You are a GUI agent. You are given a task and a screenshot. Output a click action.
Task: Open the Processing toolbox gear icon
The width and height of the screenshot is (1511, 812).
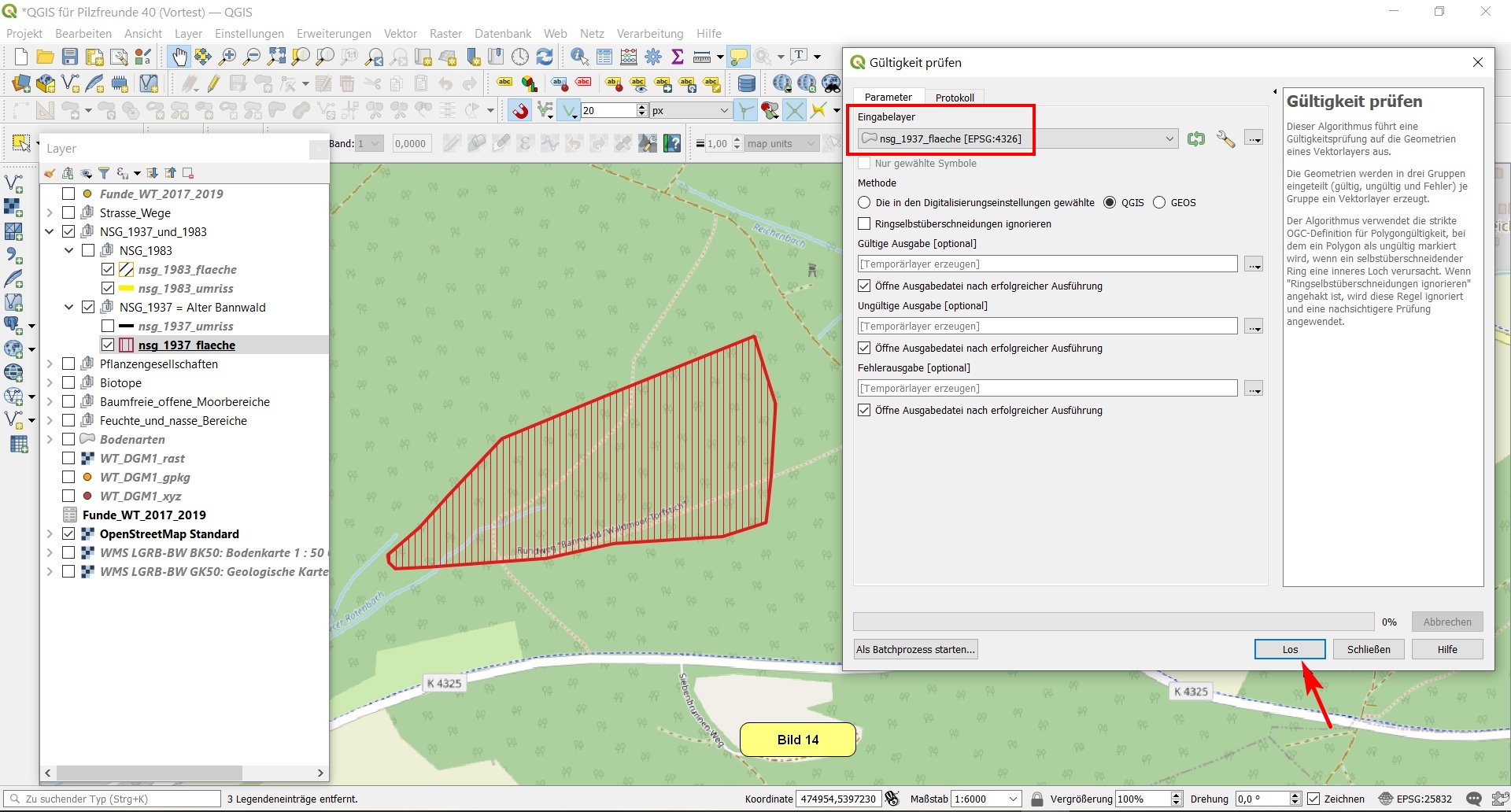[653, 57]
